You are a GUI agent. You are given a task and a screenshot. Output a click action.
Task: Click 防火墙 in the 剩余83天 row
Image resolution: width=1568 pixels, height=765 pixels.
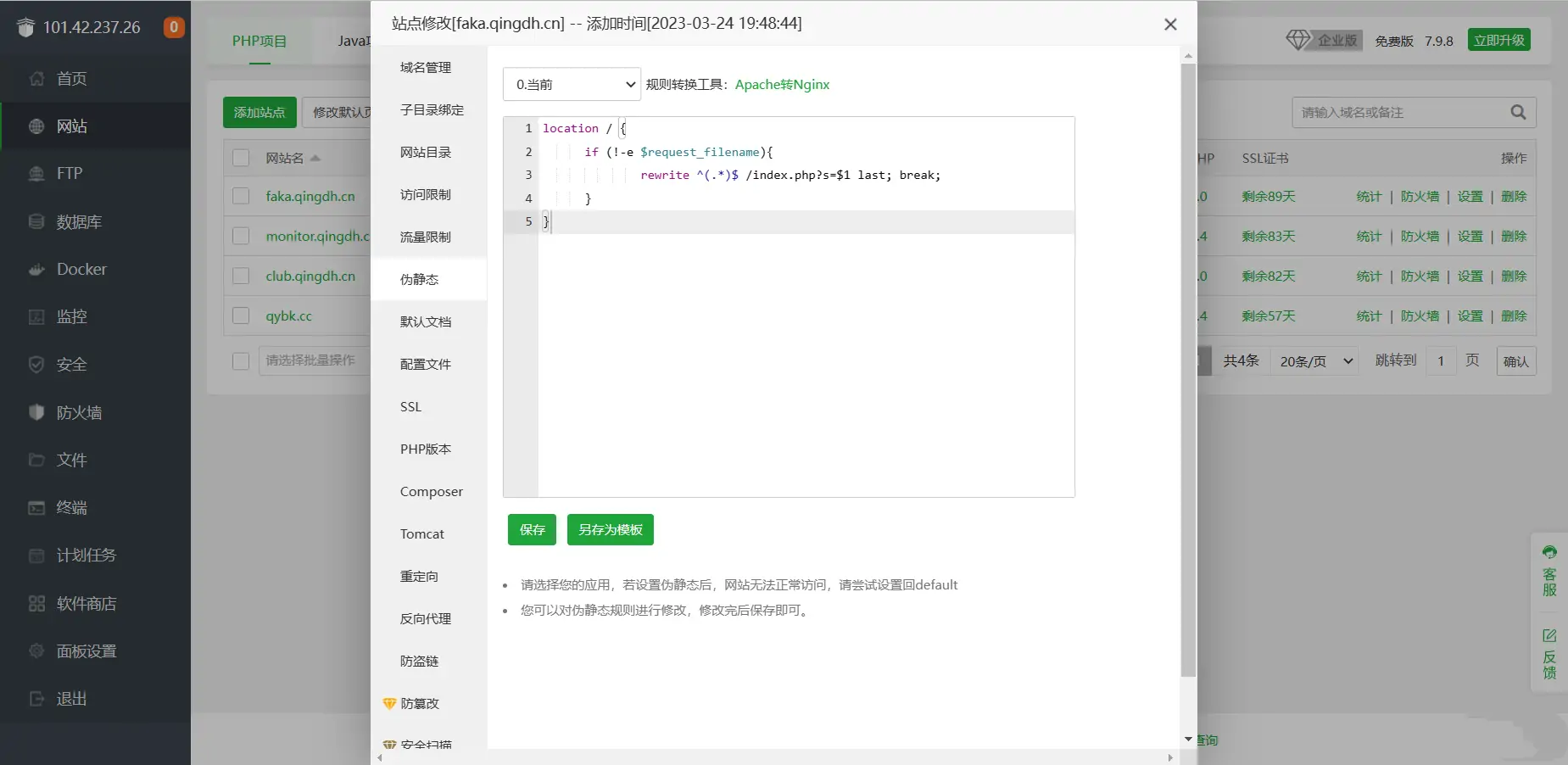click(1420, 236)
